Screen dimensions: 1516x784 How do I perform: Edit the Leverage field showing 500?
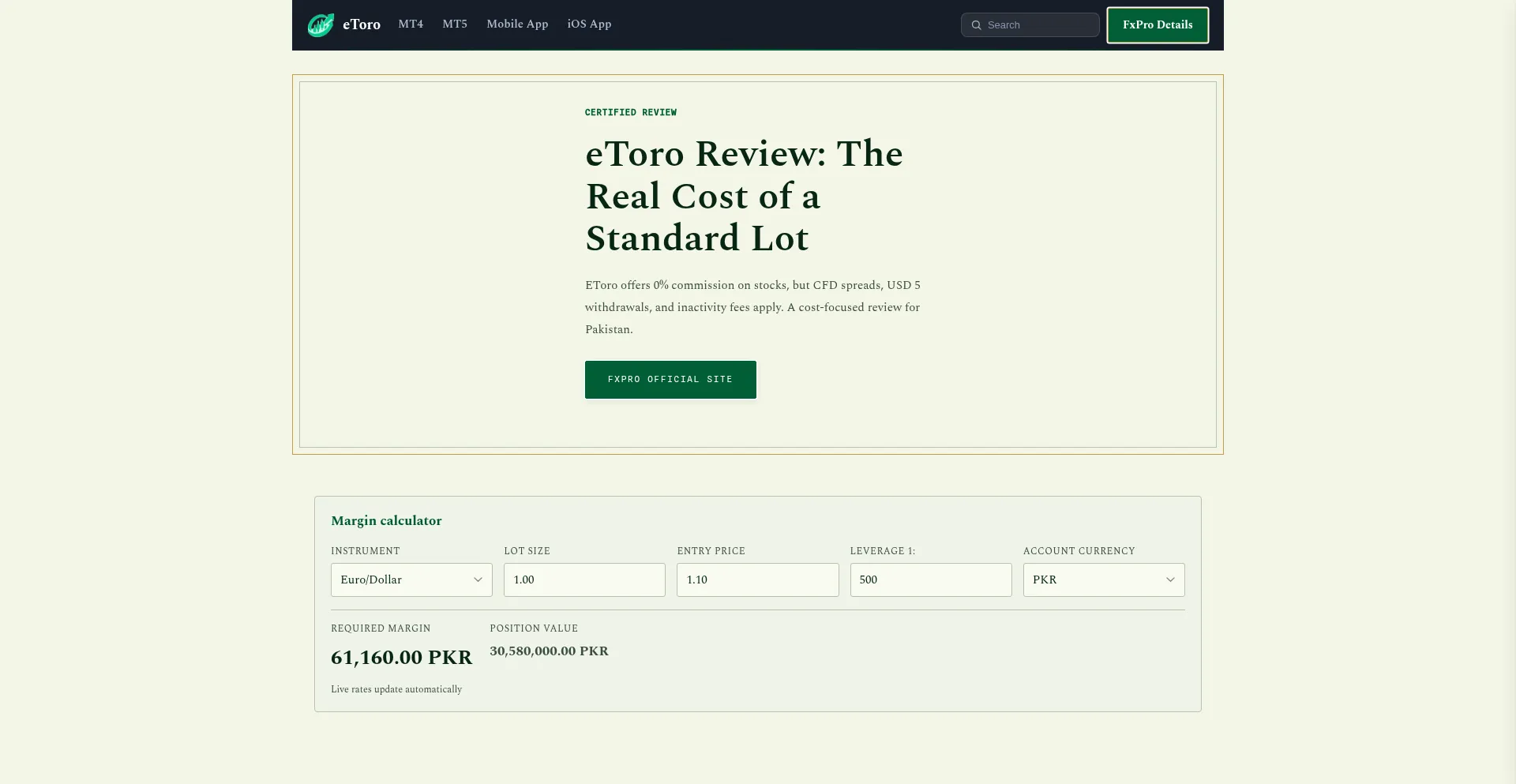tap(931, 580)
